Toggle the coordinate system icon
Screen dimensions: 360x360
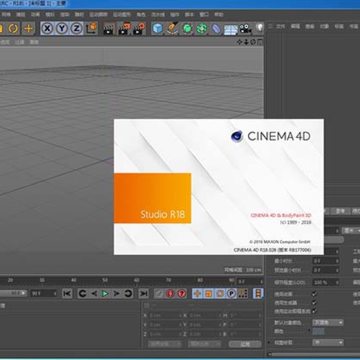(x=91, y=28)
